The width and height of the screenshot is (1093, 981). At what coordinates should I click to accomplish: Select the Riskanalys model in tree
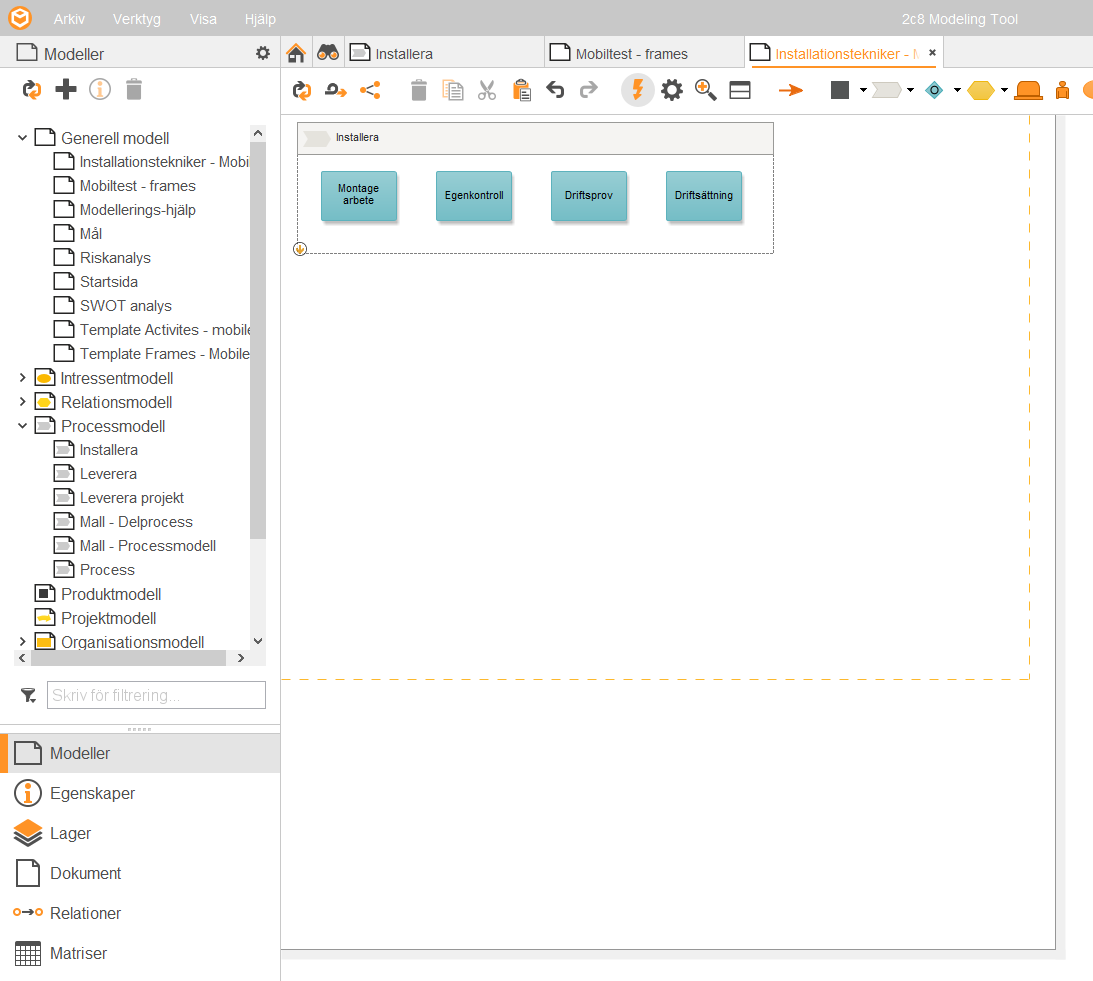click(115, 258)
